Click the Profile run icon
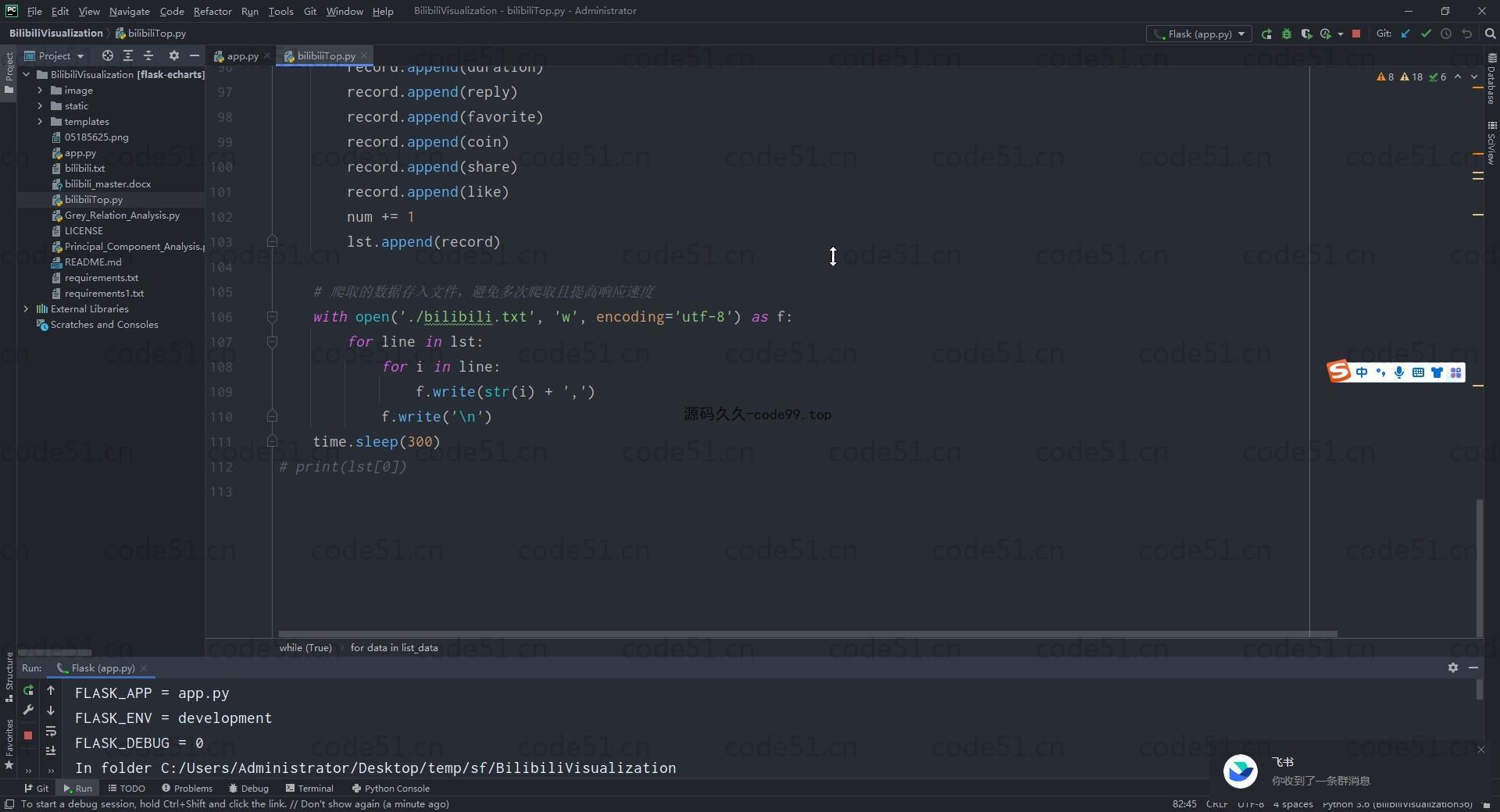 pos(1326,34)
